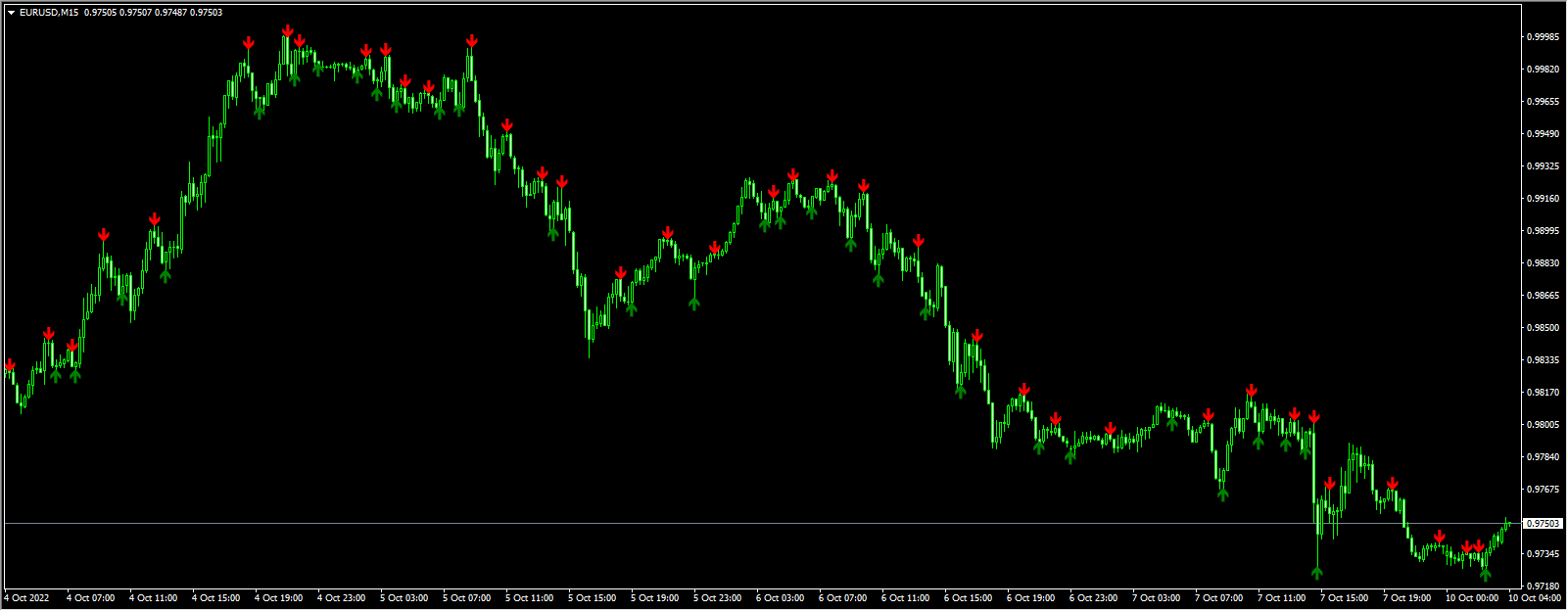Viewport: 1568px width, 611px height.
Task: Click the 0.98665 price level on the scale
Action: 1543,296
